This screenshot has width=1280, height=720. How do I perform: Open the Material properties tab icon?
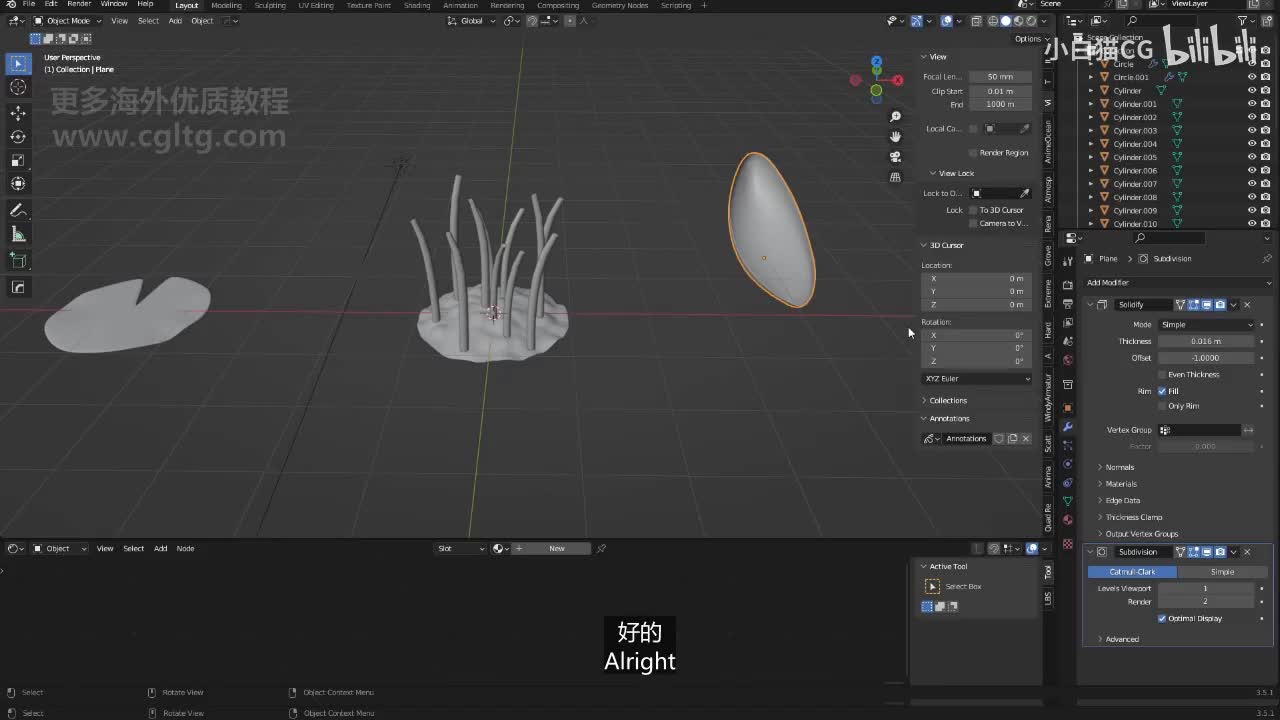pos(1068,520)
